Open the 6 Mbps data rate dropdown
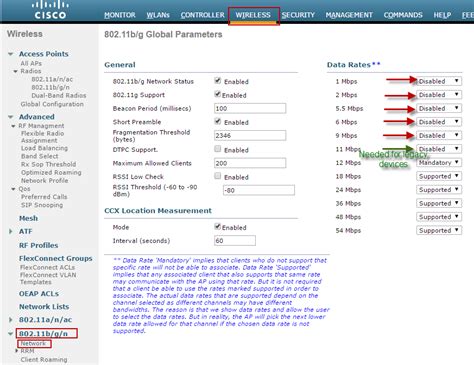Screen dimensions: 474x365 [x=439, y=122]
